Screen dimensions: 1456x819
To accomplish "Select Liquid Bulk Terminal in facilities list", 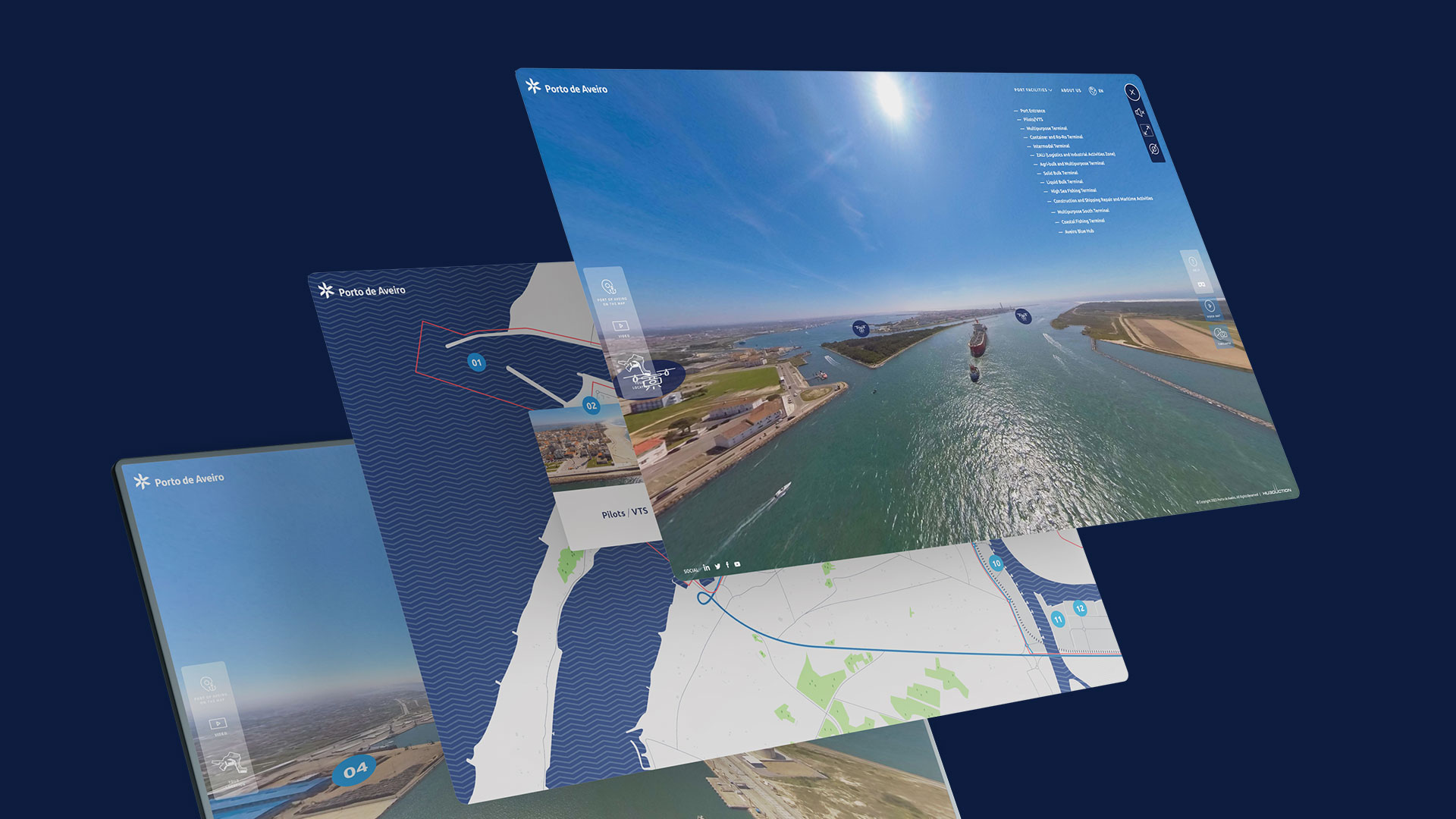I will tap(1064, 182).
